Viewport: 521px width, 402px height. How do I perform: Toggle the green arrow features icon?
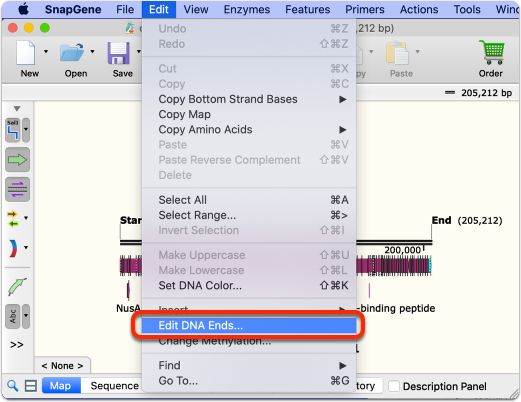pyautogui.click(x=17, y=160)
